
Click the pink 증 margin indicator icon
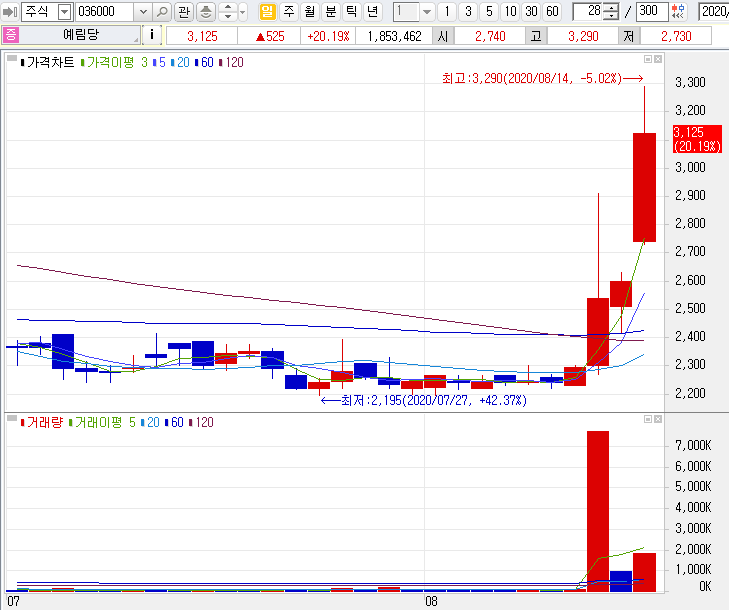[11, 35]
